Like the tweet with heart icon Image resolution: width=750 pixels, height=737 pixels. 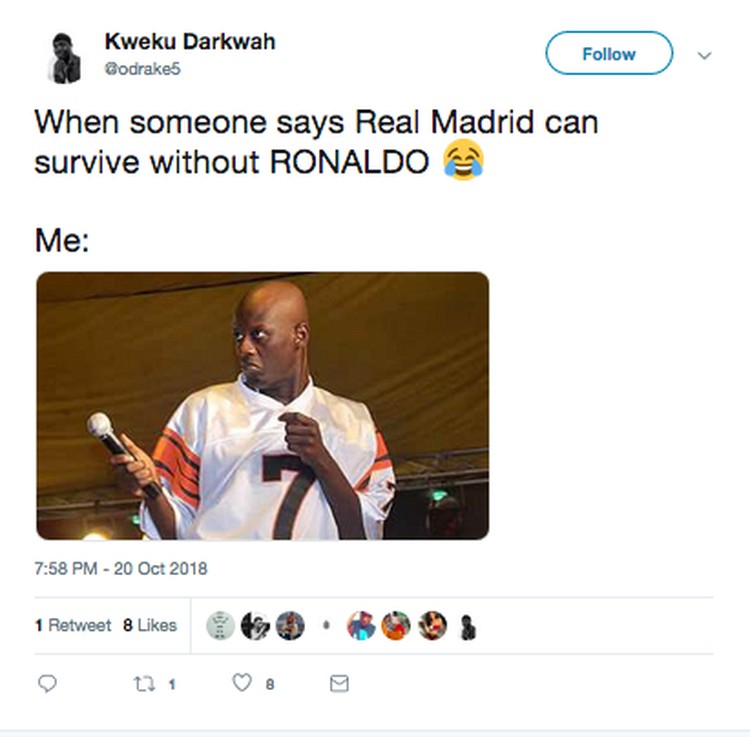point(242,682)
